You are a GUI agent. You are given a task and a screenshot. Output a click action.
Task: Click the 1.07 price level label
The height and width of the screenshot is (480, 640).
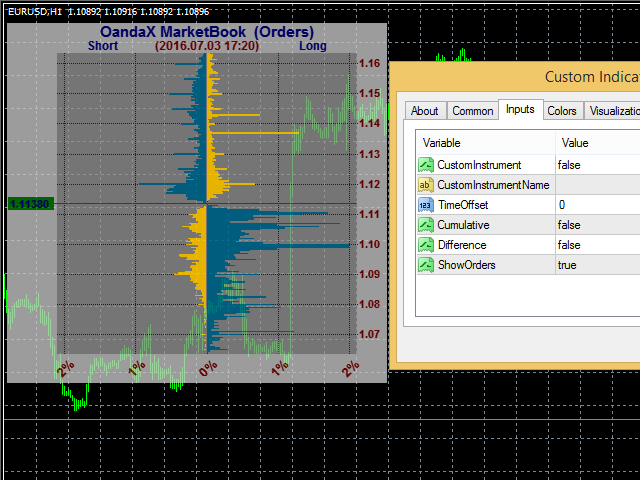(x=369, y=334)
